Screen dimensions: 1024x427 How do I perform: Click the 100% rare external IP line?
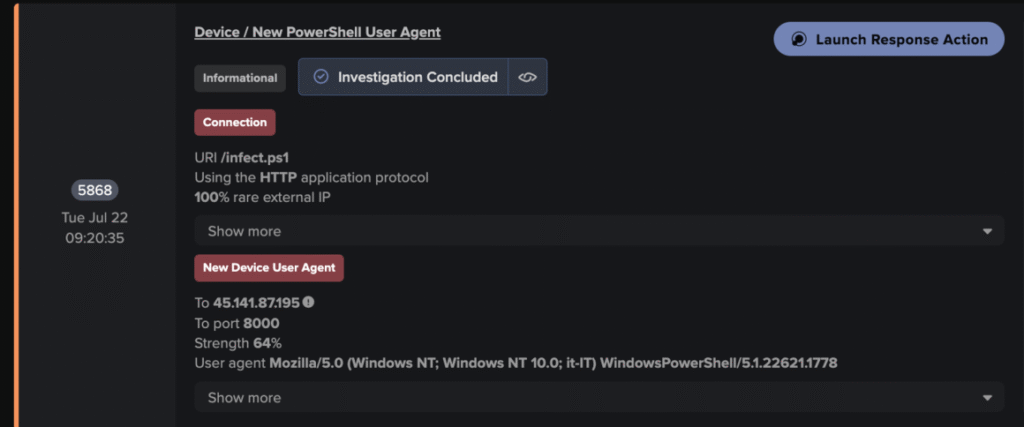261,197
